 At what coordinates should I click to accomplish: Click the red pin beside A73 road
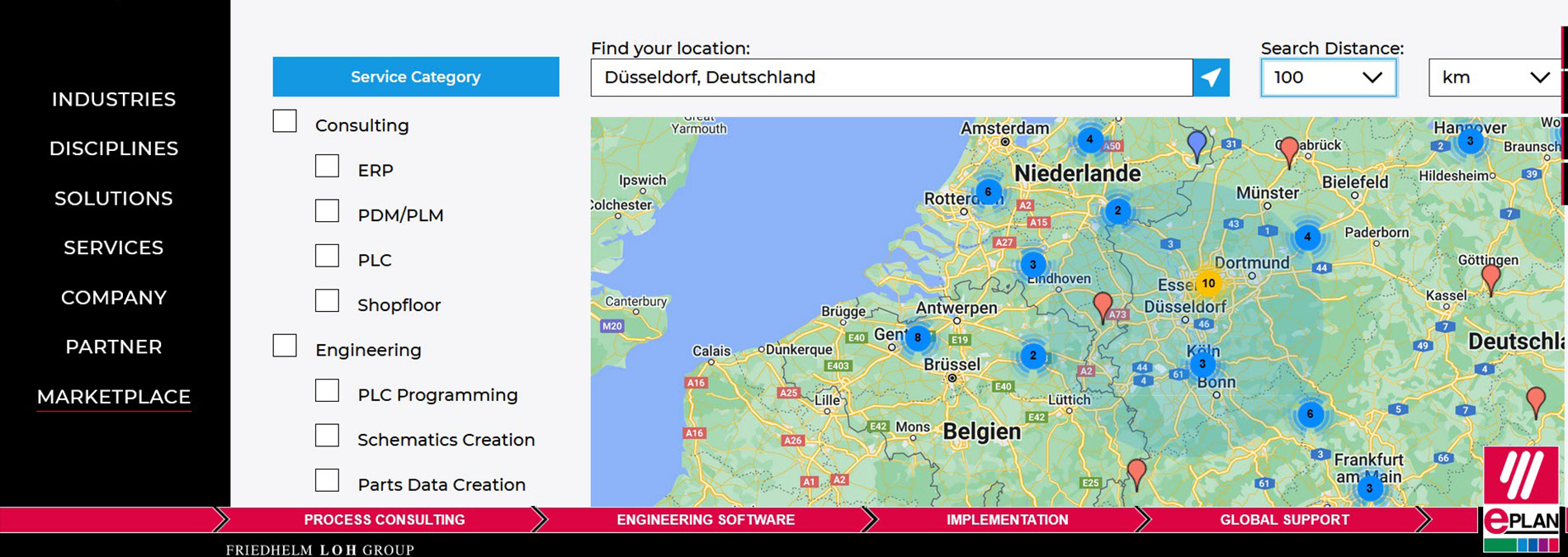tap(1103, 307)
